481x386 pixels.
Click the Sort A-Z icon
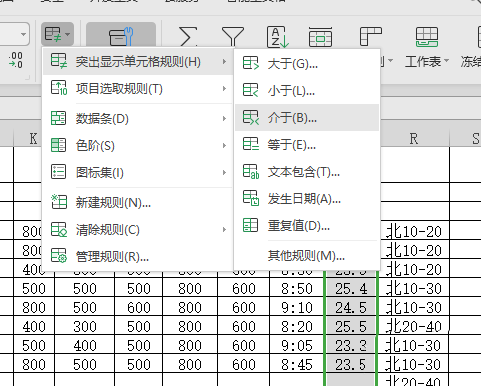(x=277, y=37)
